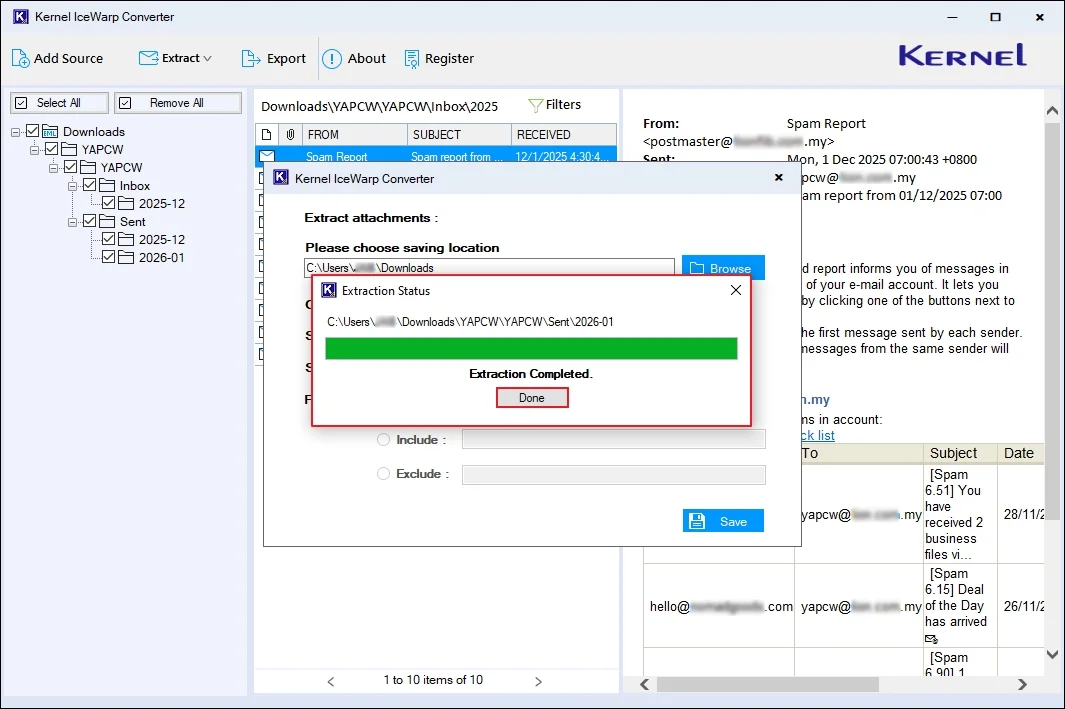Toggle the Select All checkbox
This screenshot has width=1065, height=709.
pos(22,102)
